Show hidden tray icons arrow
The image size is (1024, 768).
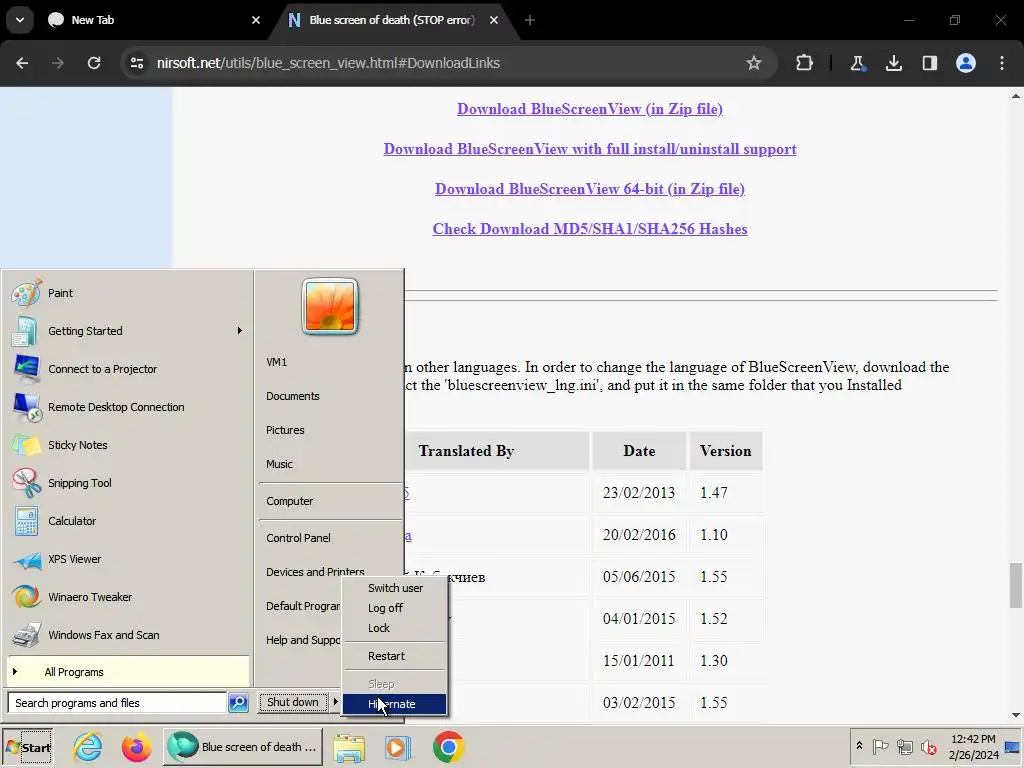[x=859, y=746]
